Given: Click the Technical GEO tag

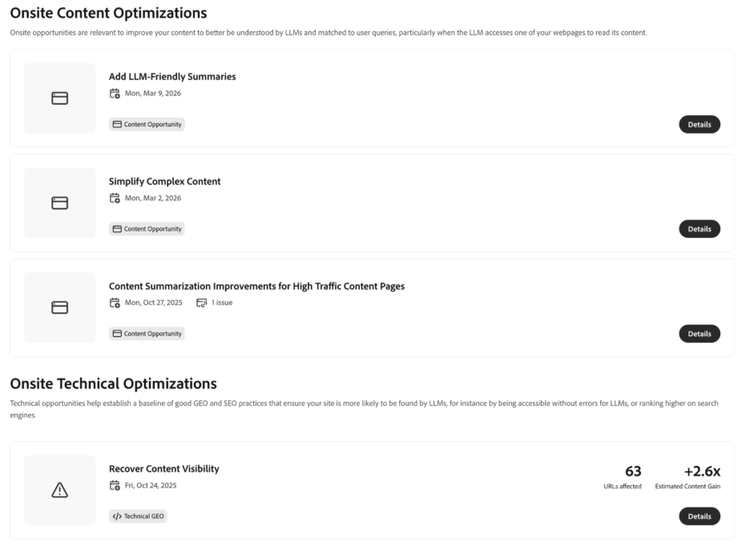Looking at the screenshot, I should 138,516.
